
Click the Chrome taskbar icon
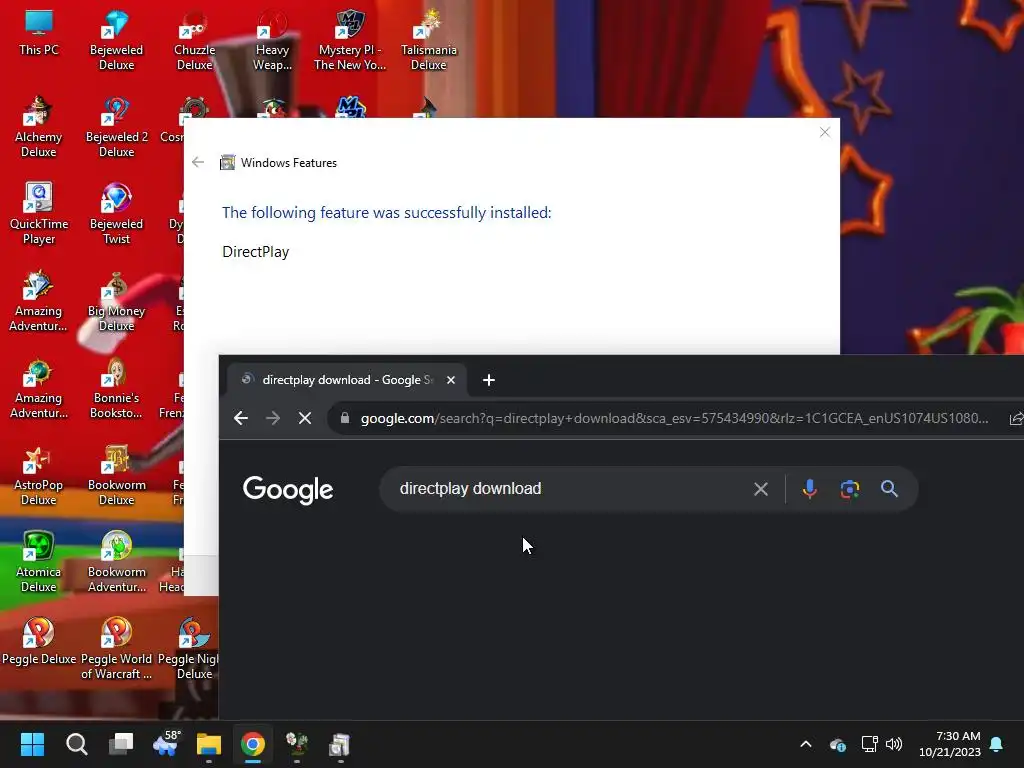(253, 744)
